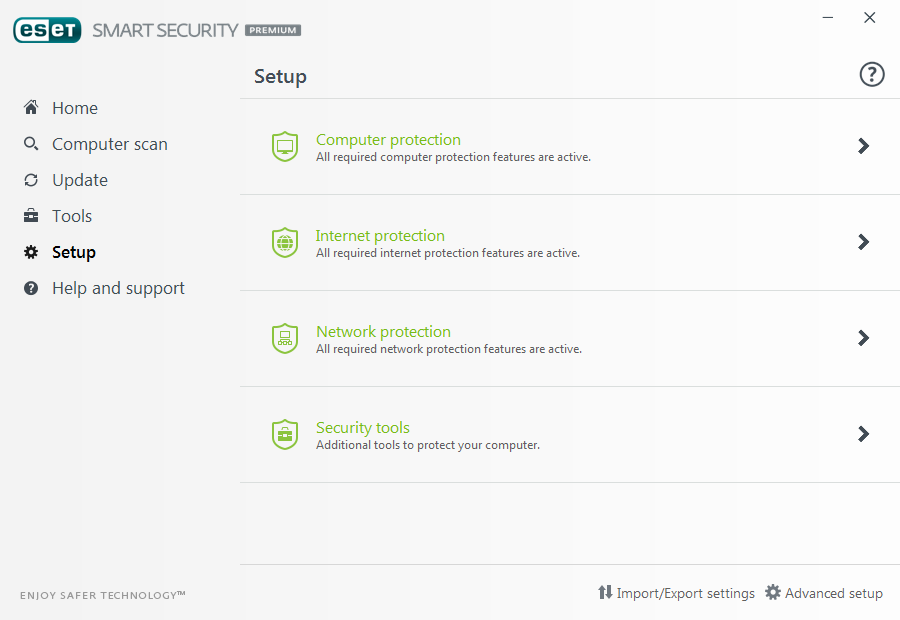
Task: Minimize the ESET window
Action: pos(828,18)
